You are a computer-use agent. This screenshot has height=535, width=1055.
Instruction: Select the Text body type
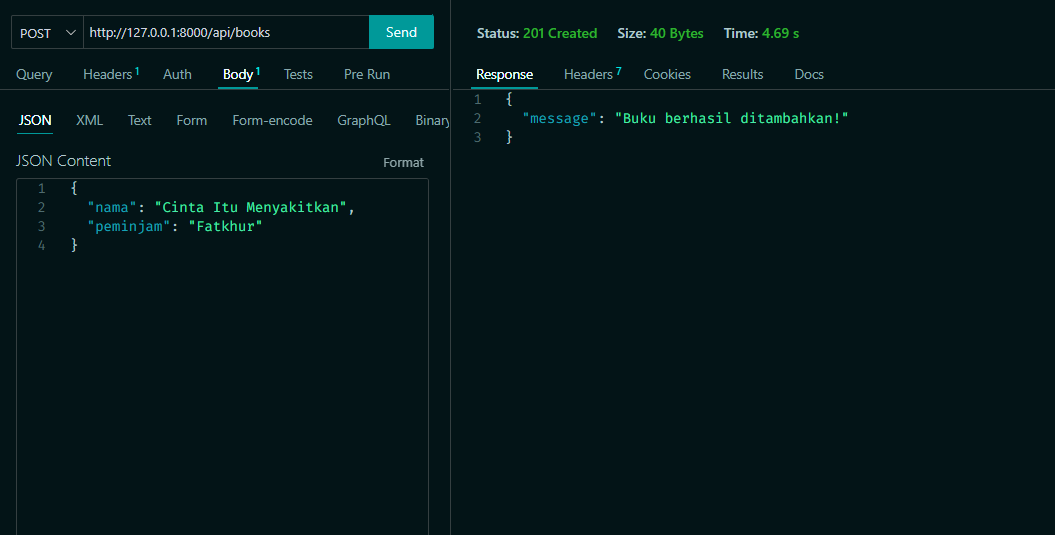point(139,120)
